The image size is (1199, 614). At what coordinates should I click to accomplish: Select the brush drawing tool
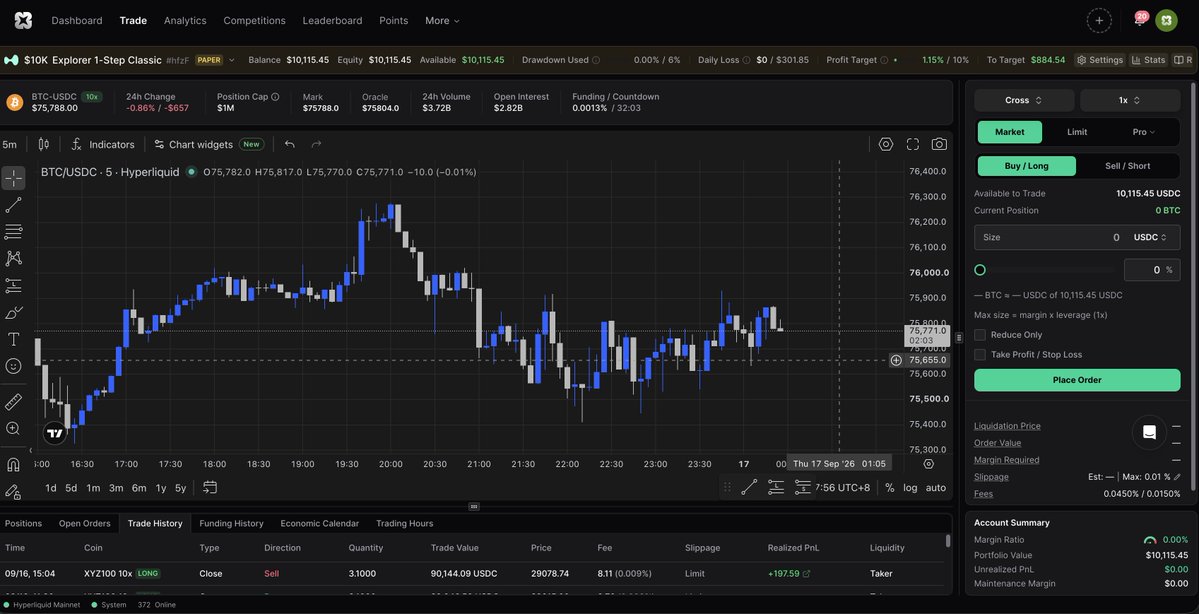coord(13,313)
